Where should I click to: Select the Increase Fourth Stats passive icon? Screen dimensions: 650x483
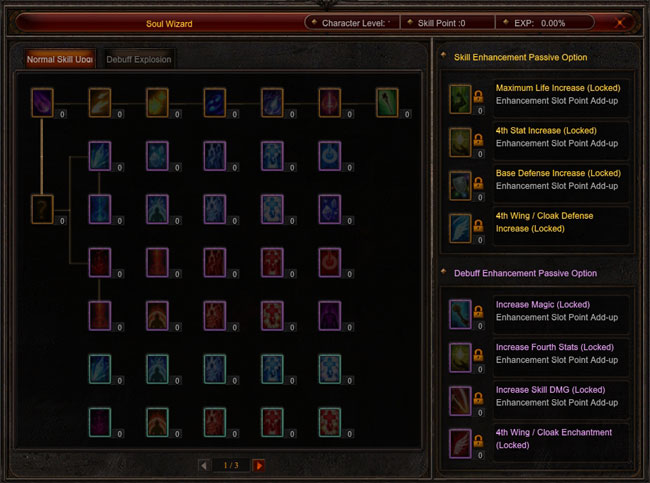[x=460, y=357]
